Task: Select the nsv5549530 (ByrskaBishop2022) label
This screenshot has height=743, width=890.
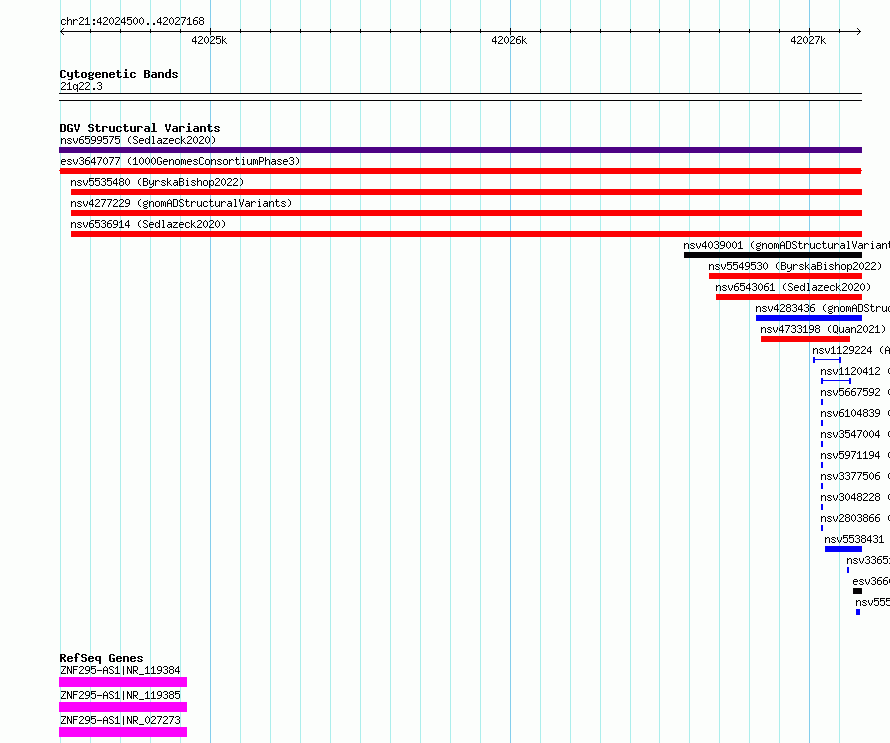Action: point(795,266)
